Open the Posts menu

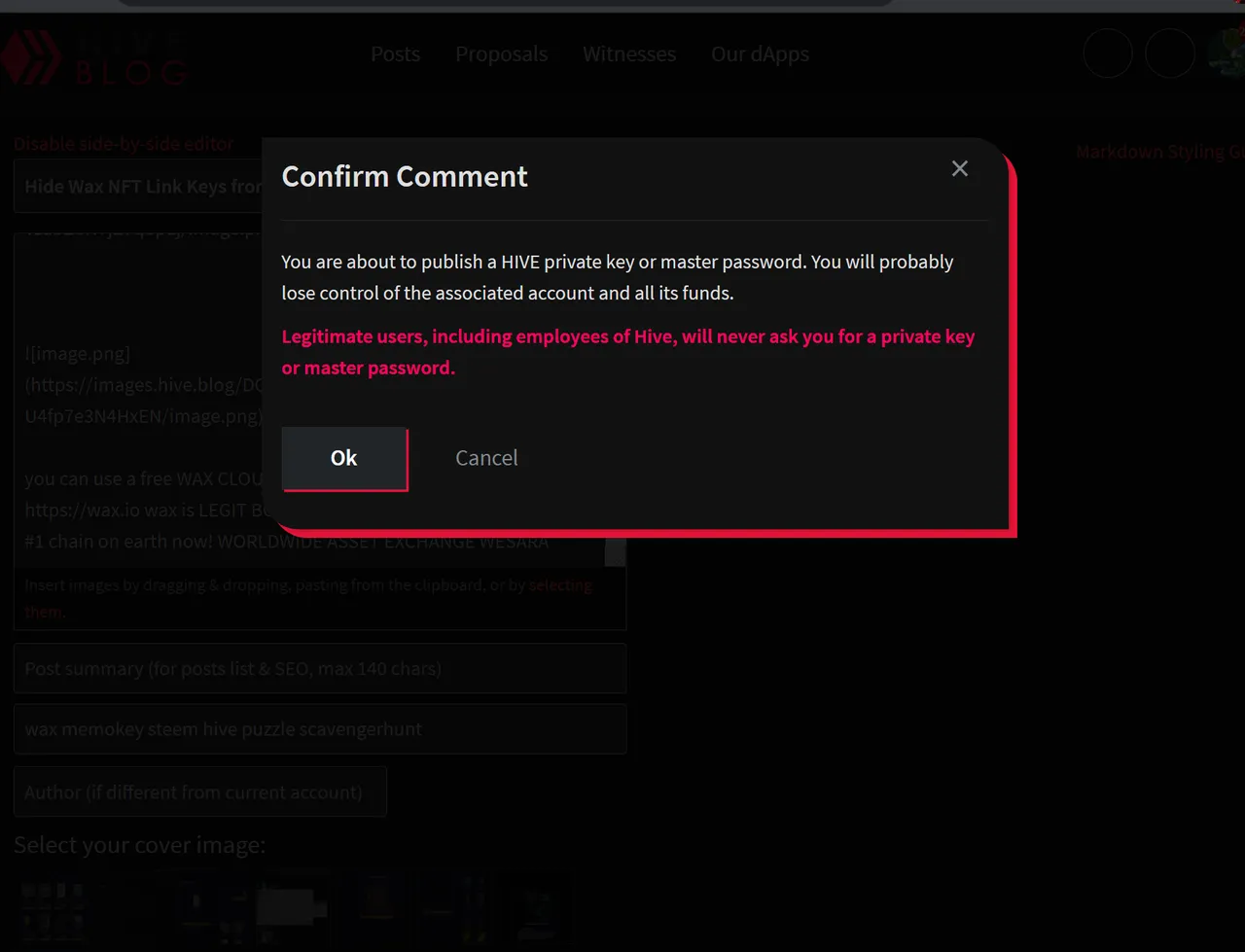(x=395, y=54)
